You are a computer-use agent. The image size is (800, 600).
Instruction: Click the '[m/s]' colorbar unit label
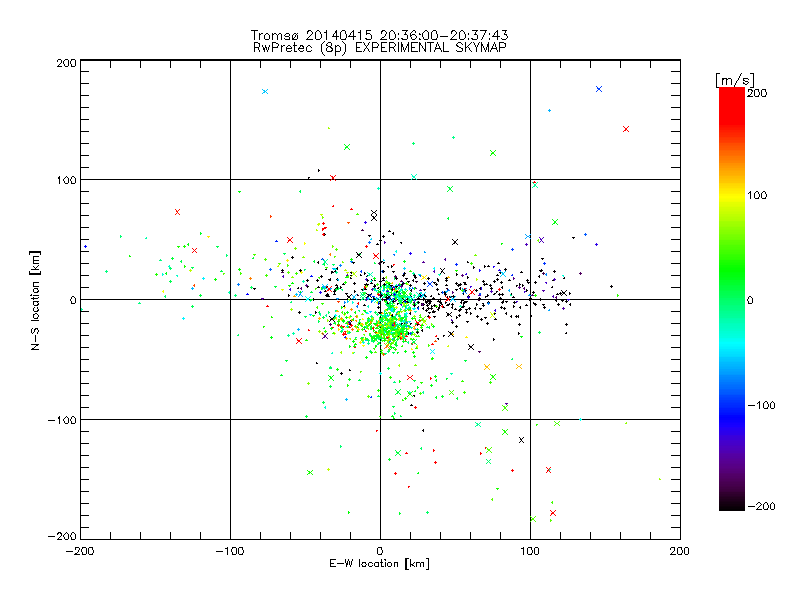point(734,80)
